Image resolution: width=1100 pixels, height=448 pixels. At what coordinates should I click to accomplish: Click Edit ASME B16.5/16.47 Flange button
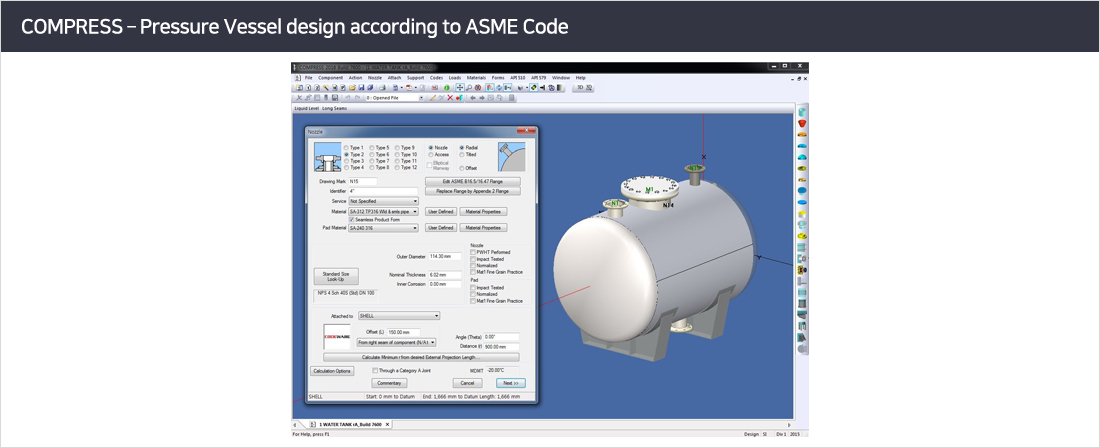pos(473,182)
